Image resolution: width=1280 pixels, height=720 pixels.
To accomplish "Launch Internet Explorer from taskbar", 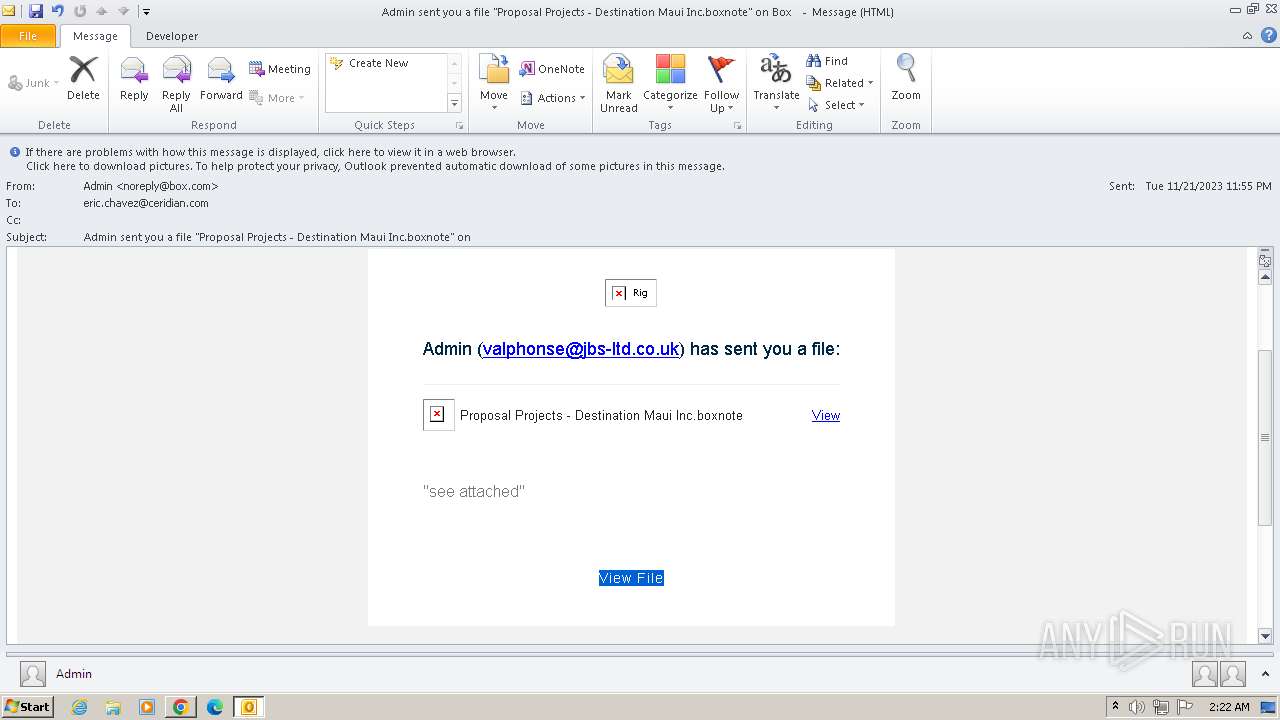I will 79,707.
